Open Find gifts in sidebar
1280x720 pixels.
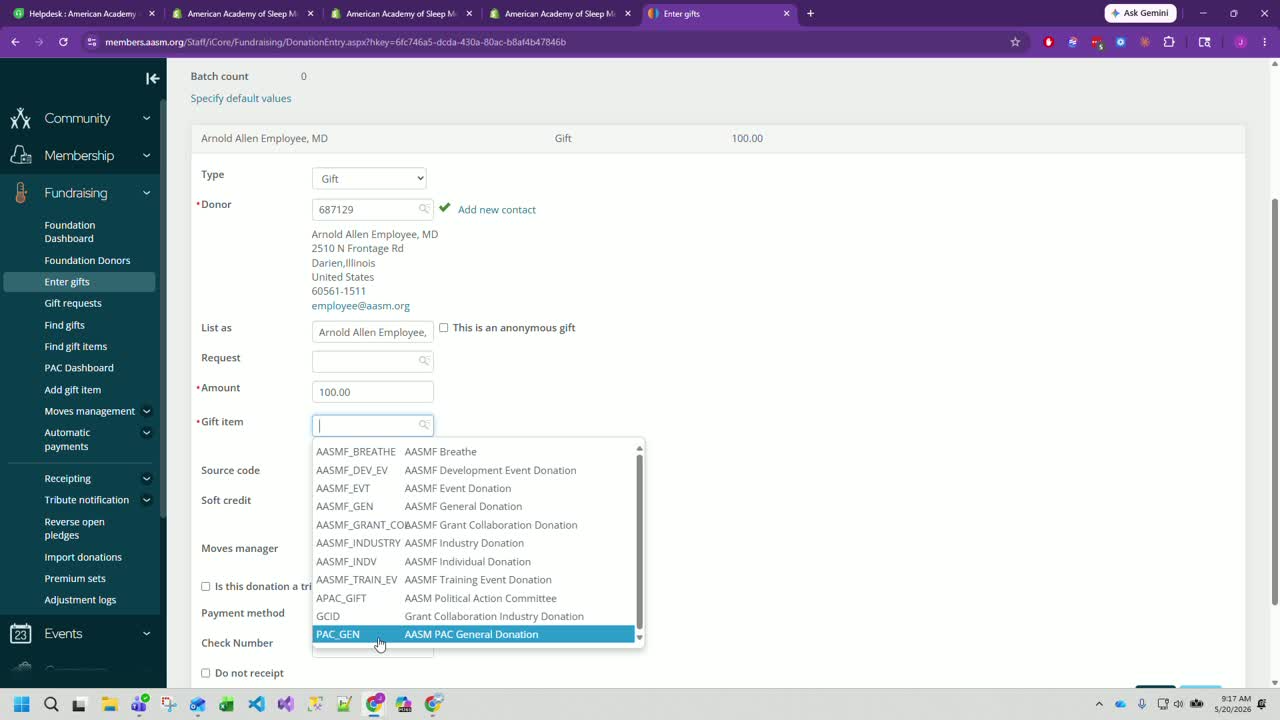64,325
